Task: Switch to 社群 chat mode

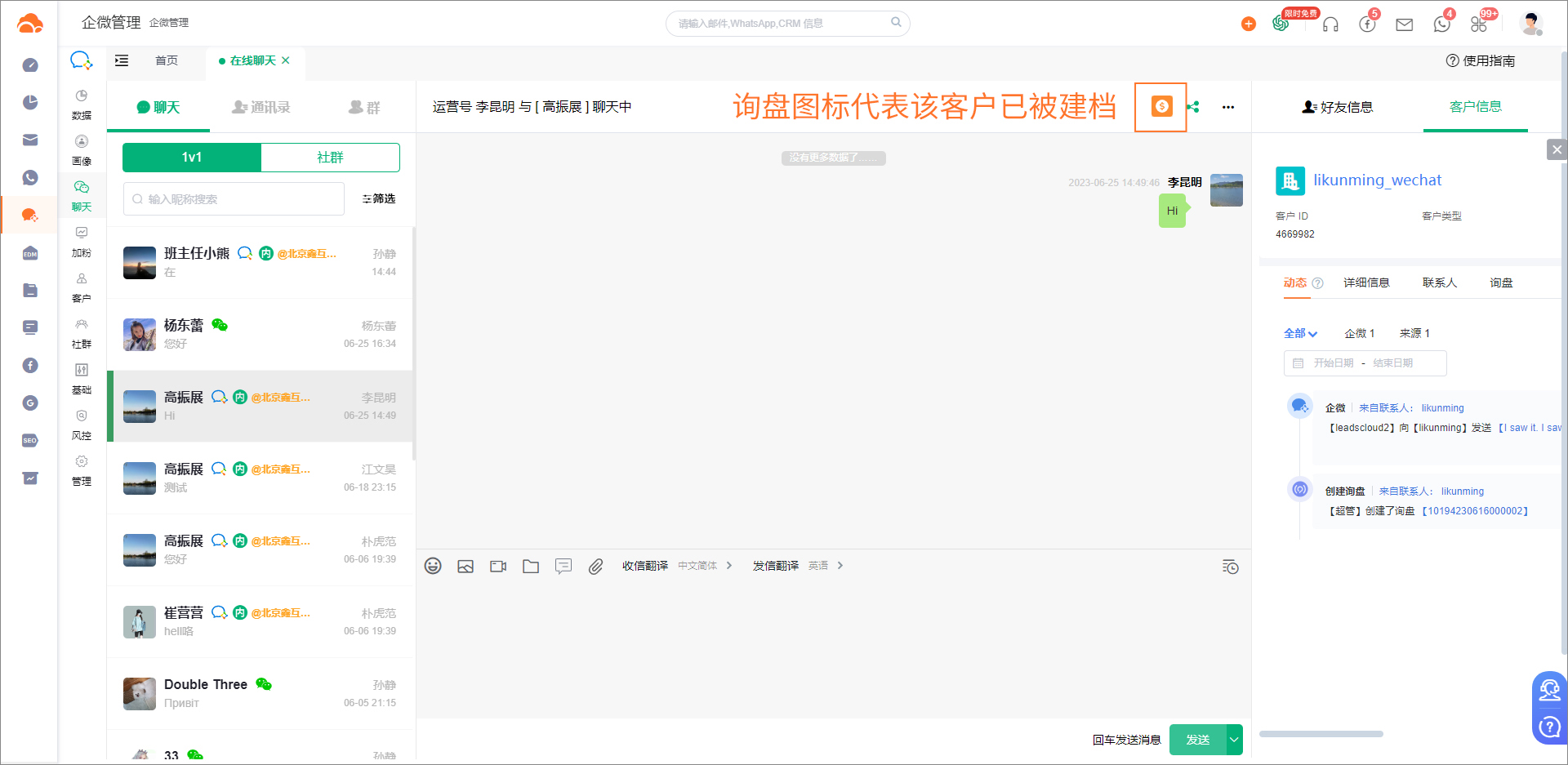Action: coord(330,158)
